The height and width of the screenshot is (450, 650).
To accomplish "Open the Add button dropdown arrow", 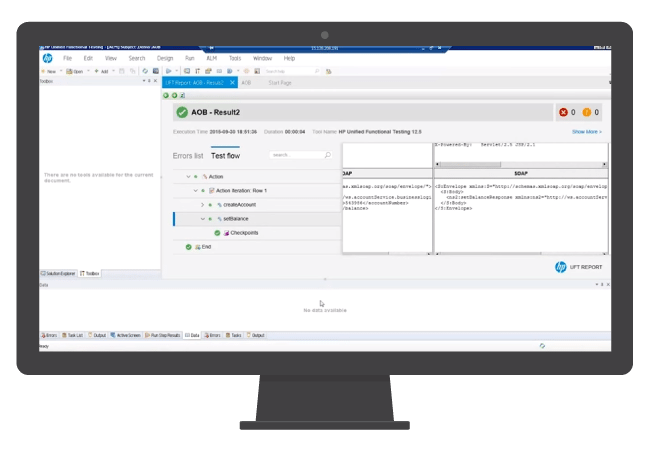I will [113, 71].
